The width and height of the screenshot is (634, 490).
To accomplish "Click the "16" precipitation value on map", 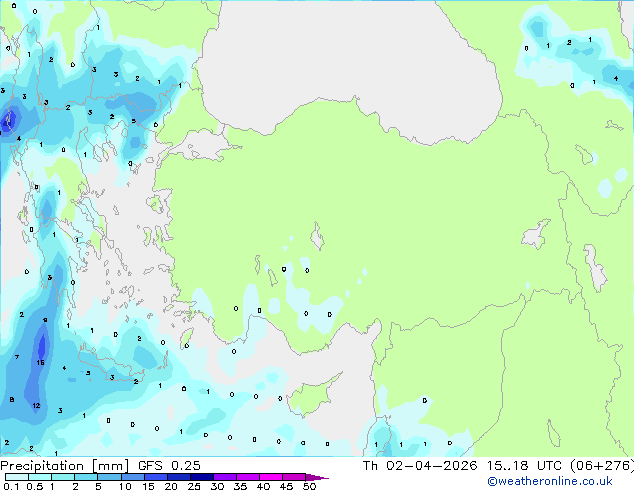I will pyautogui.click(x=40, y=363).
